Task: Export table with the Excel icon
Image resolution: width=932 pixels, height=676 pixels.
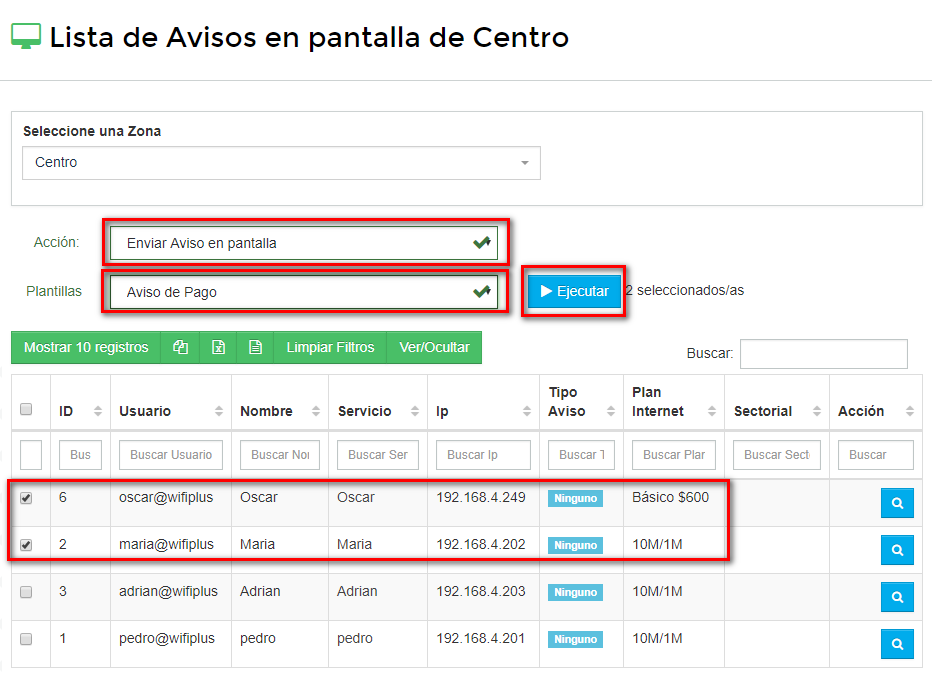Action: coord(218,348)
